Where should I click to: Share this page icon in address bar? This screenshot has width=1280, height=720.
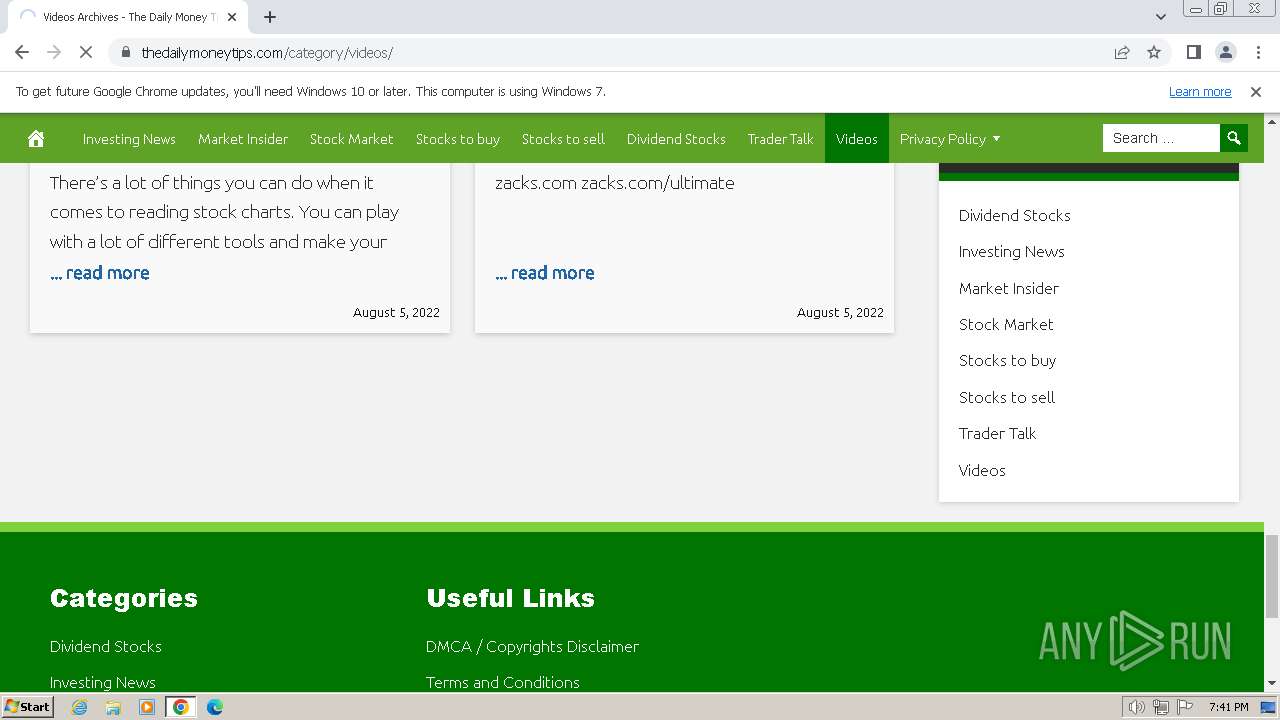(1122, 53)
